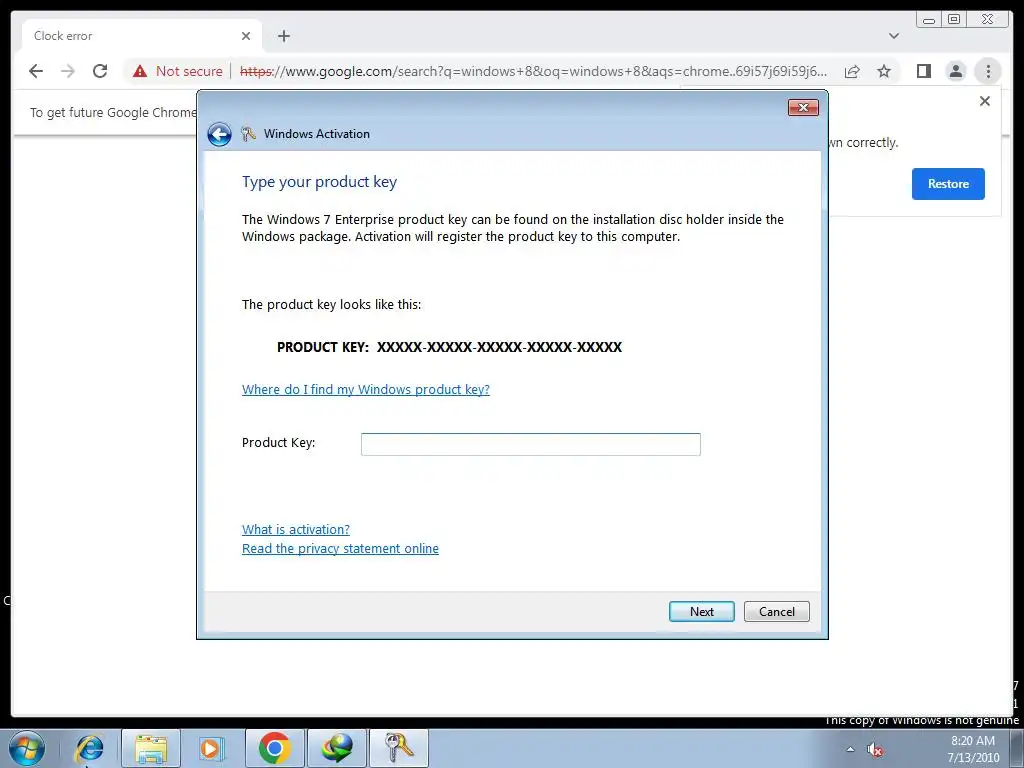This screenshot has height=768, width=1024.
Task: Bookmark this page with the star icon
Action: point(884,71)
